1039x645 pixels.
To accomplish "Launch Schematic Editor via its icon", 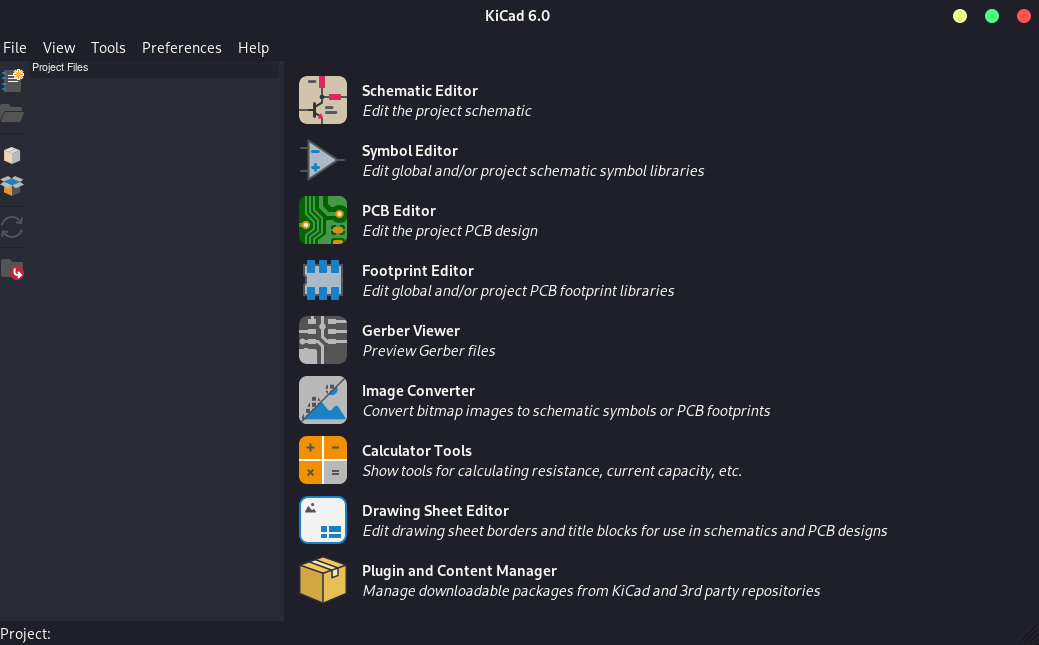I will pyautogui.click(x=323, y=100).
